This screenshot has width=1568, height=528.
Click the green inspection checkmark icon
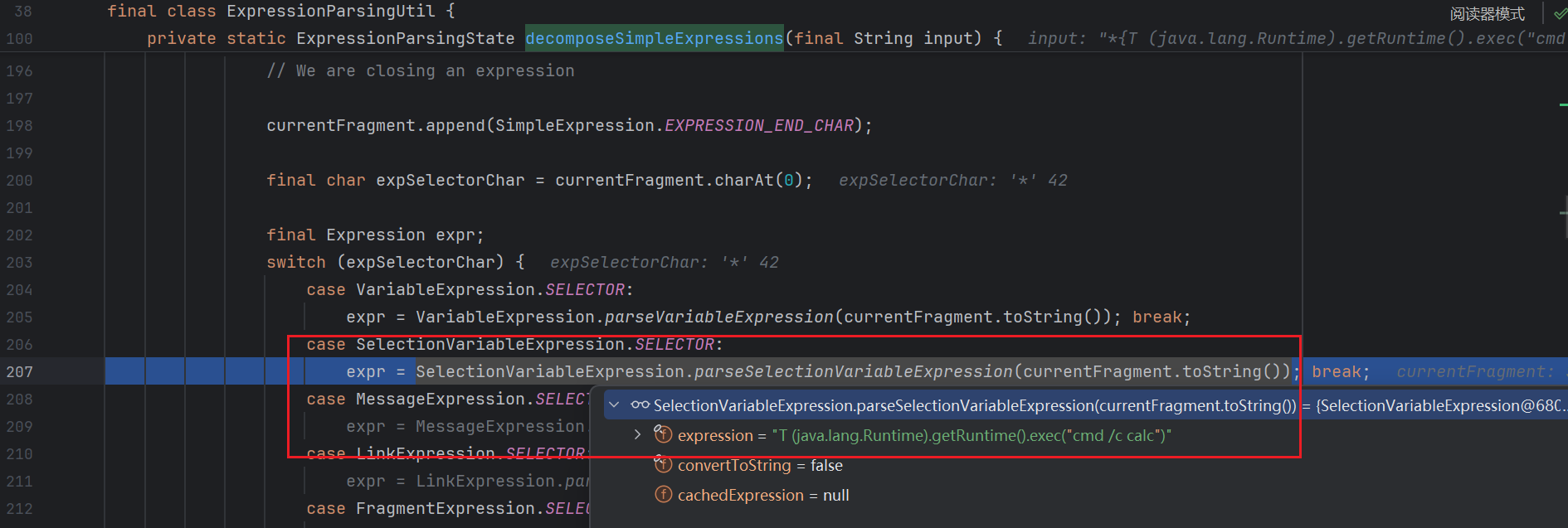coord(1560,13)
